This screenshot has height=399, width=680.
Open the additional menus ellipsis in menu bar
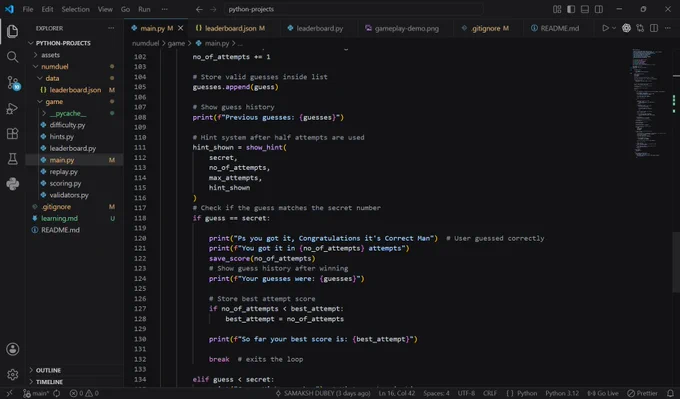click(164, 9)
